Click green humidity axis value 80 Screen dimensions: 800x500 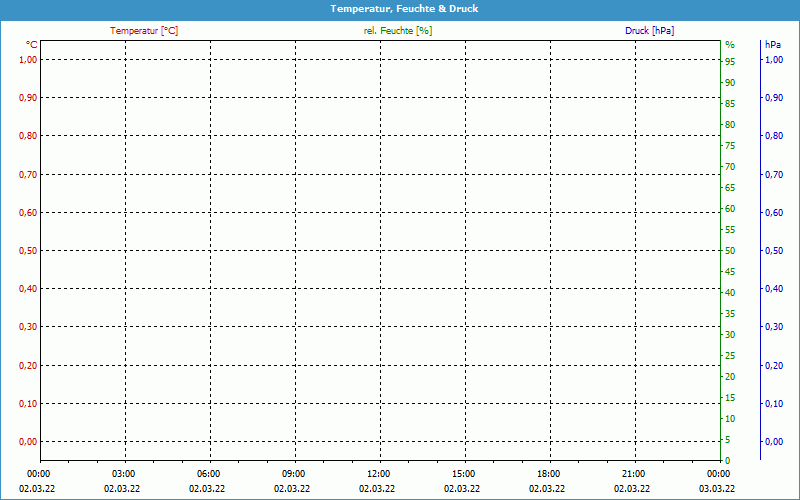pyautogui.click(x=730, y=124)
